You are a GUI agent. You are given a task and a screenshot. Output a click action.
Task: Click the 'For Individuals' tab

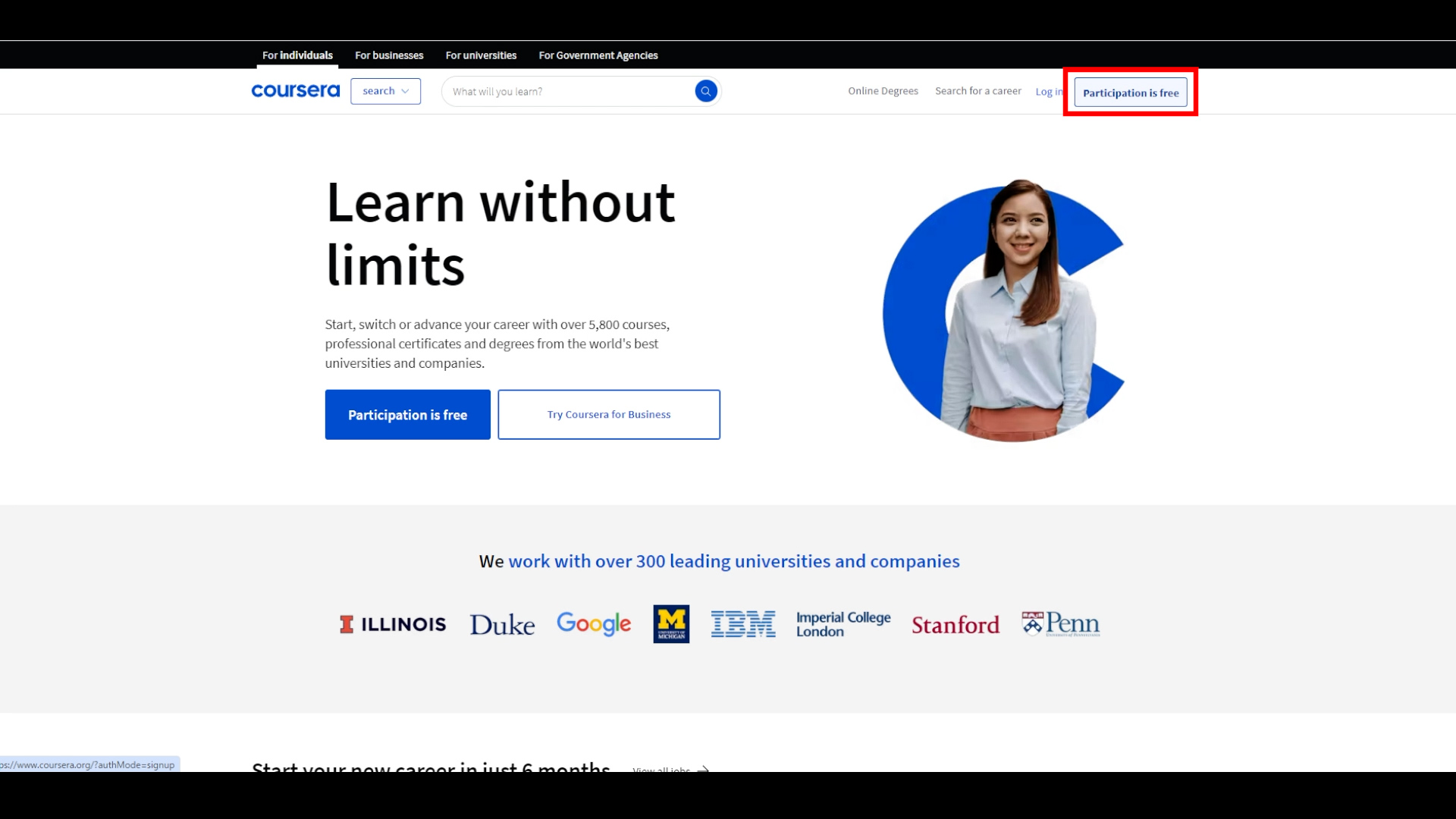tap(297, 55)
